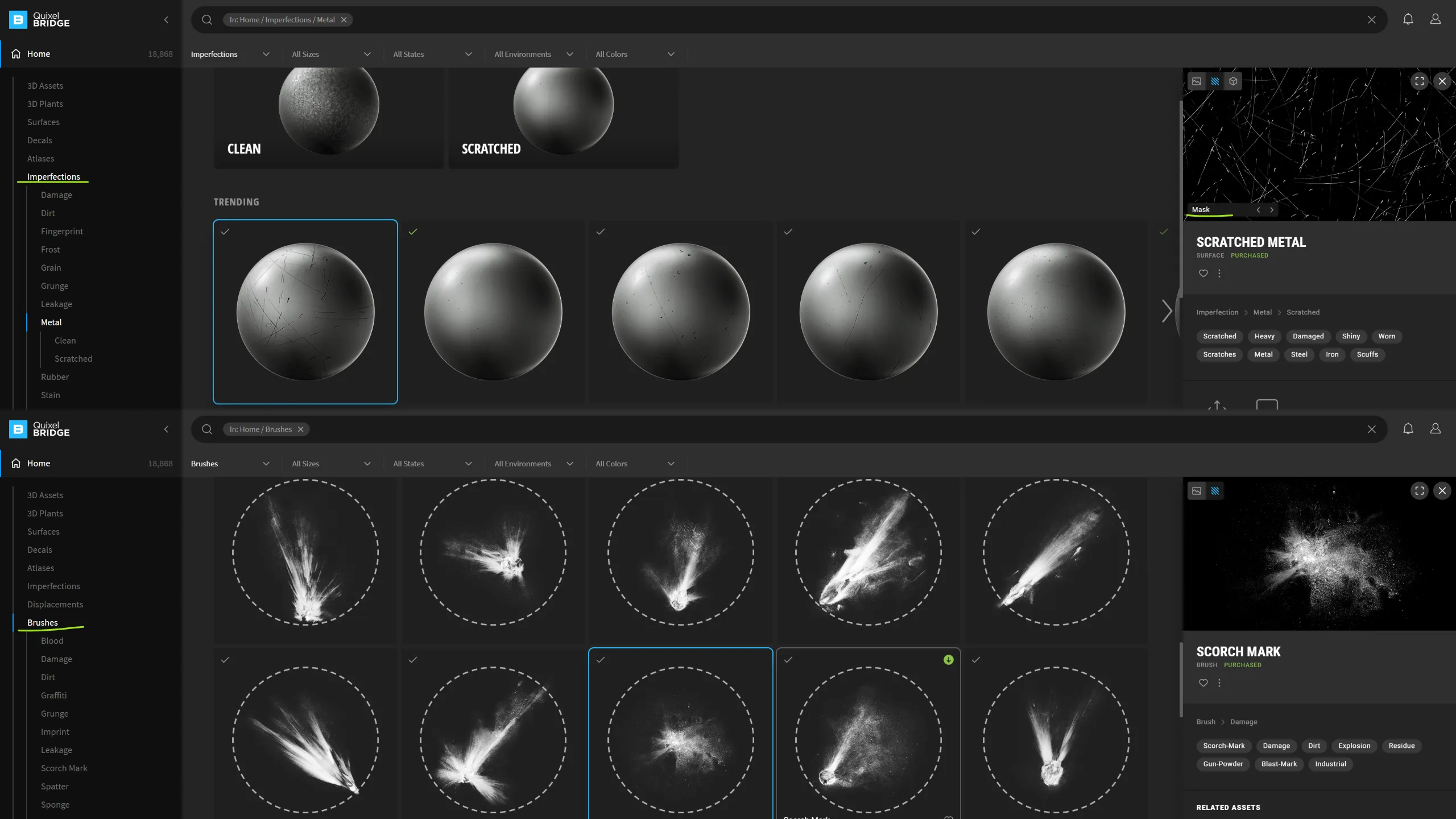Image resolution: width=1456 pixels, height=819 pixels.
Task: Open All Colors dropdown in the Brushes window
Action: coord(635,464)
